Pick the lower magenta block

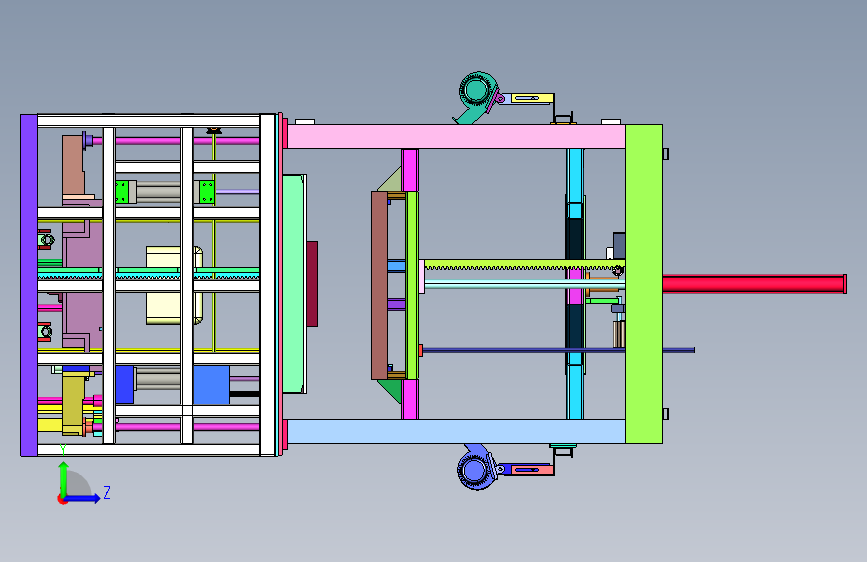[x=410, y=399]
